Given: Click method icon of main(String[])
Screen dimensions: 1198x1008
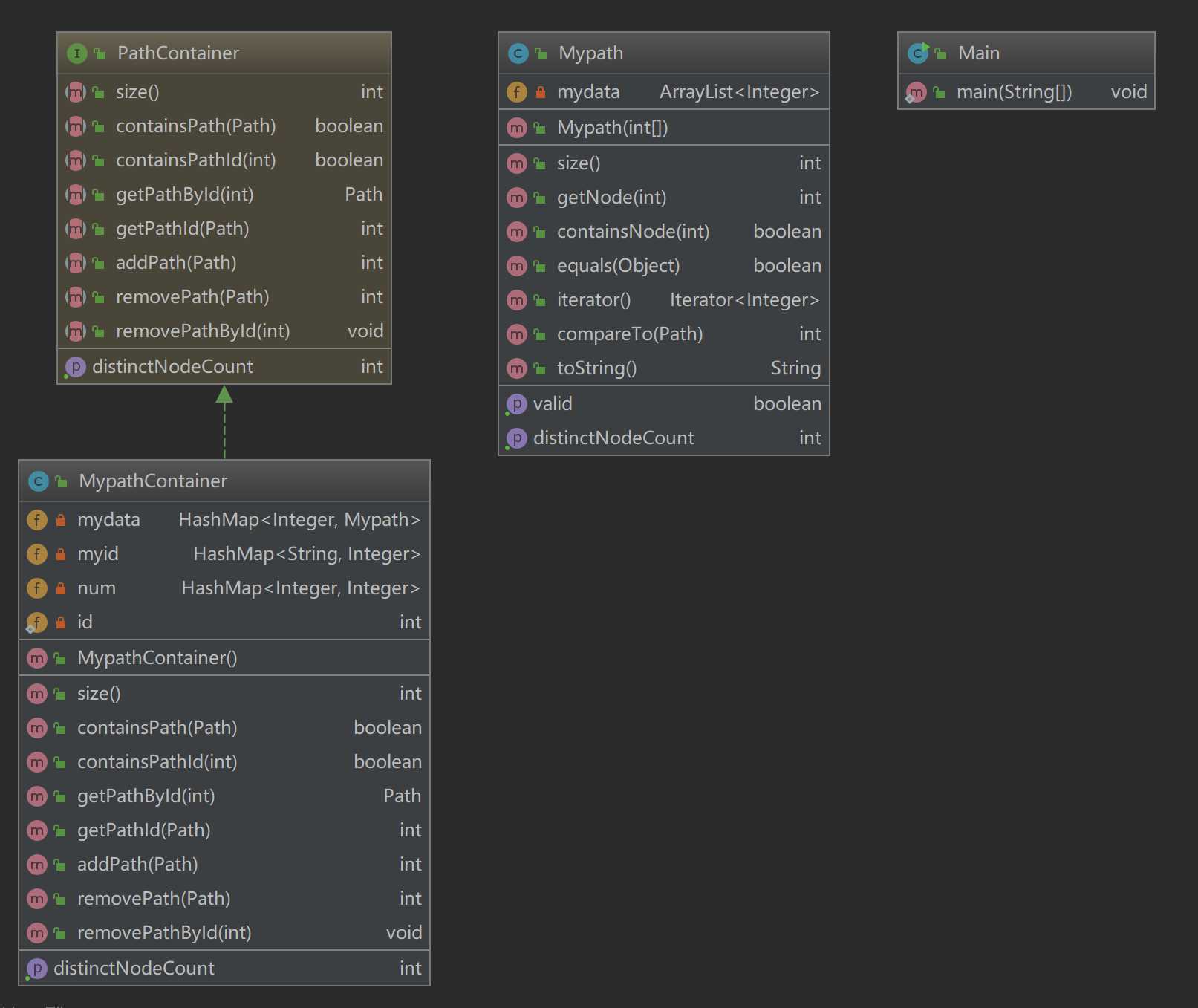Looking at the screenshot, I should (x=916, y=93).
